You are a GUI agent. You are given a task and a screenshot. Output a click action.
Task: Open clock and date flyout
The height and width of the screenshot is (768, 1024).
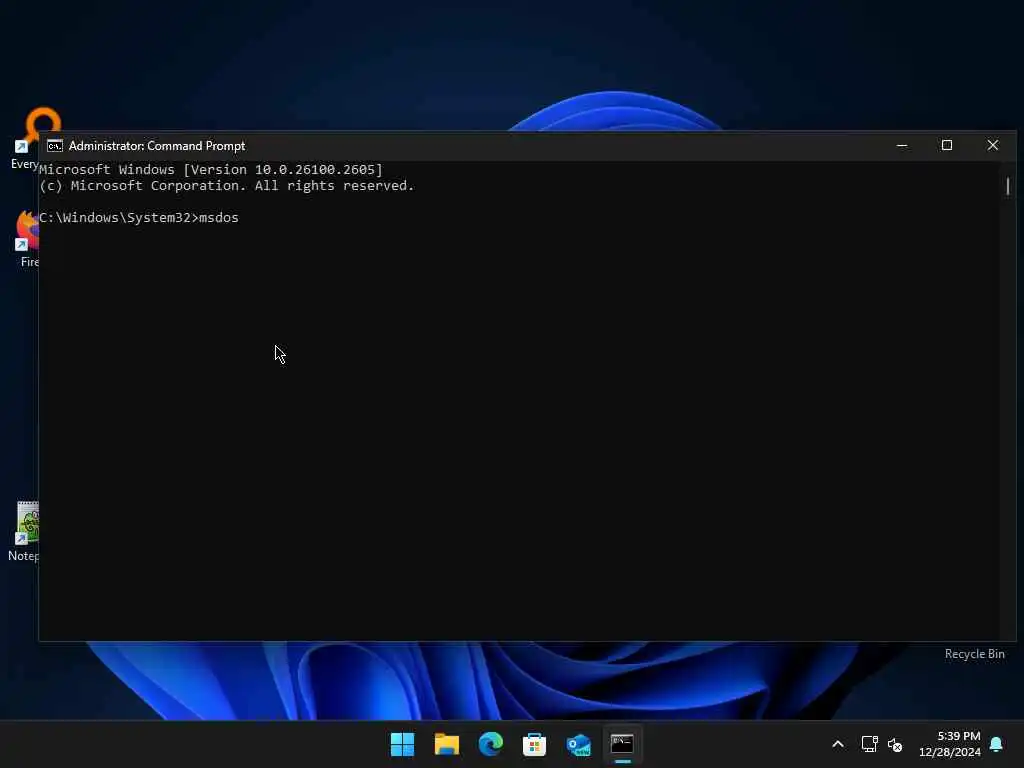point(950,744)
